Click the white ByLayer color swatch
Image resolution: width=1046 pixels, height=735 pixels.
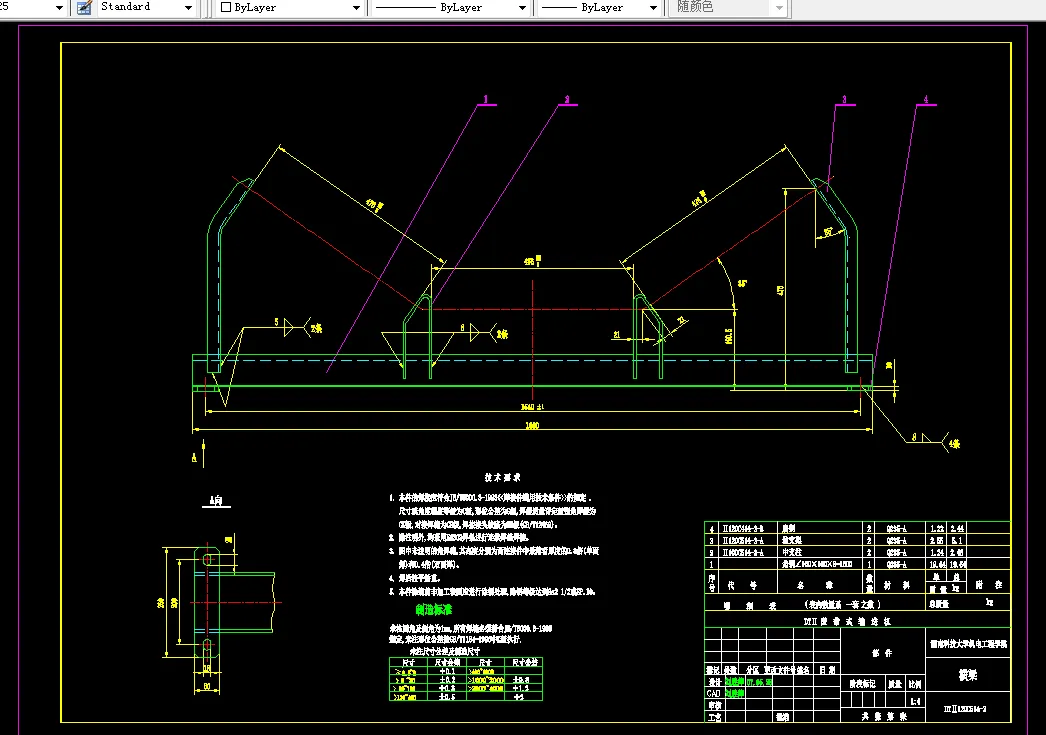click(225, 7)
